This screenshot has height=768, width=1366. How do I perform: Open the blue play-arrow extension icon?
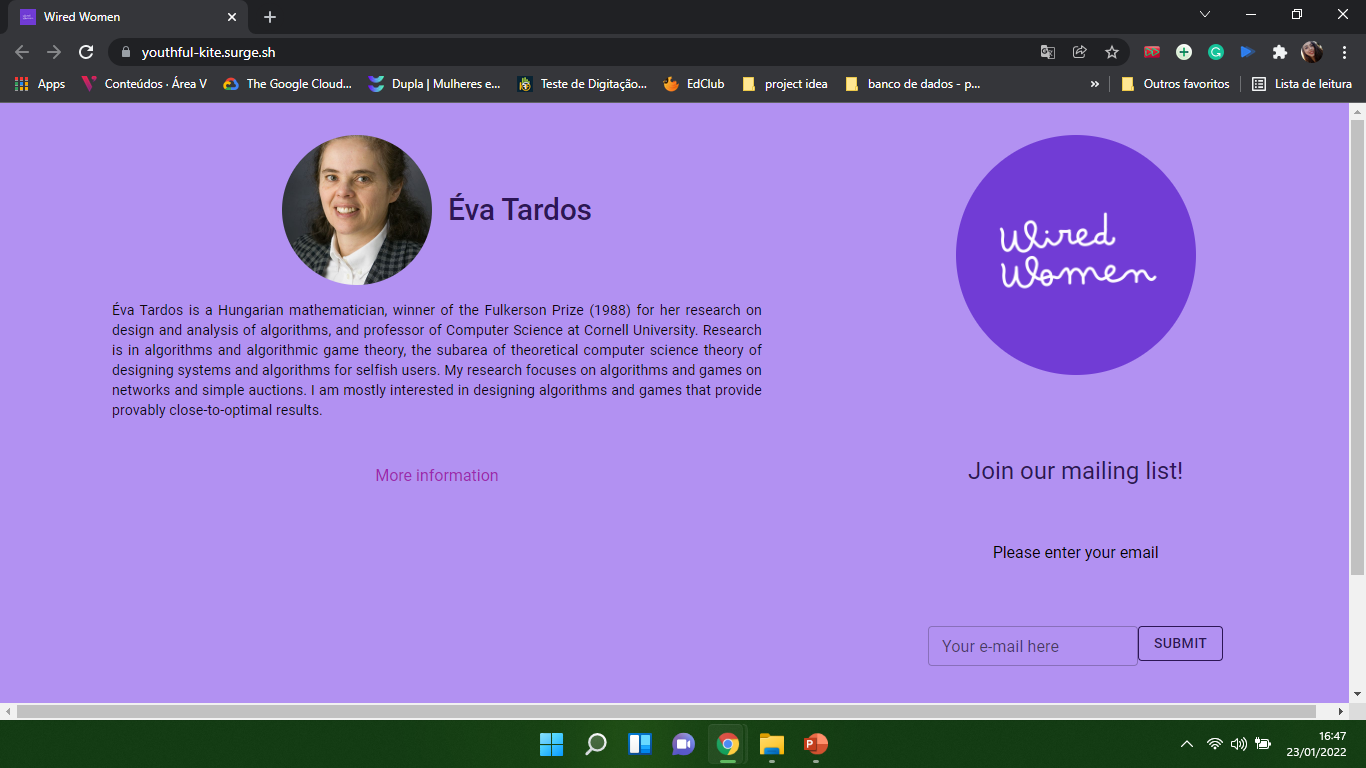[1248, 52]
